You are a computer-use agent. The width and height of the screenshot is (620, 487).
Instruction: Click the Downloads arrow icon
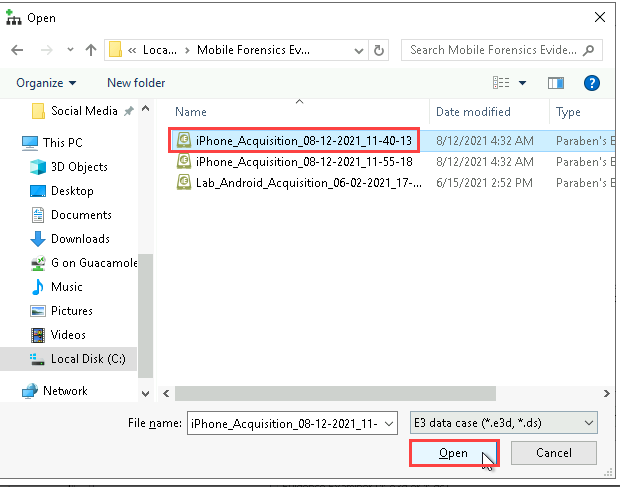click(x=38, y=239)
